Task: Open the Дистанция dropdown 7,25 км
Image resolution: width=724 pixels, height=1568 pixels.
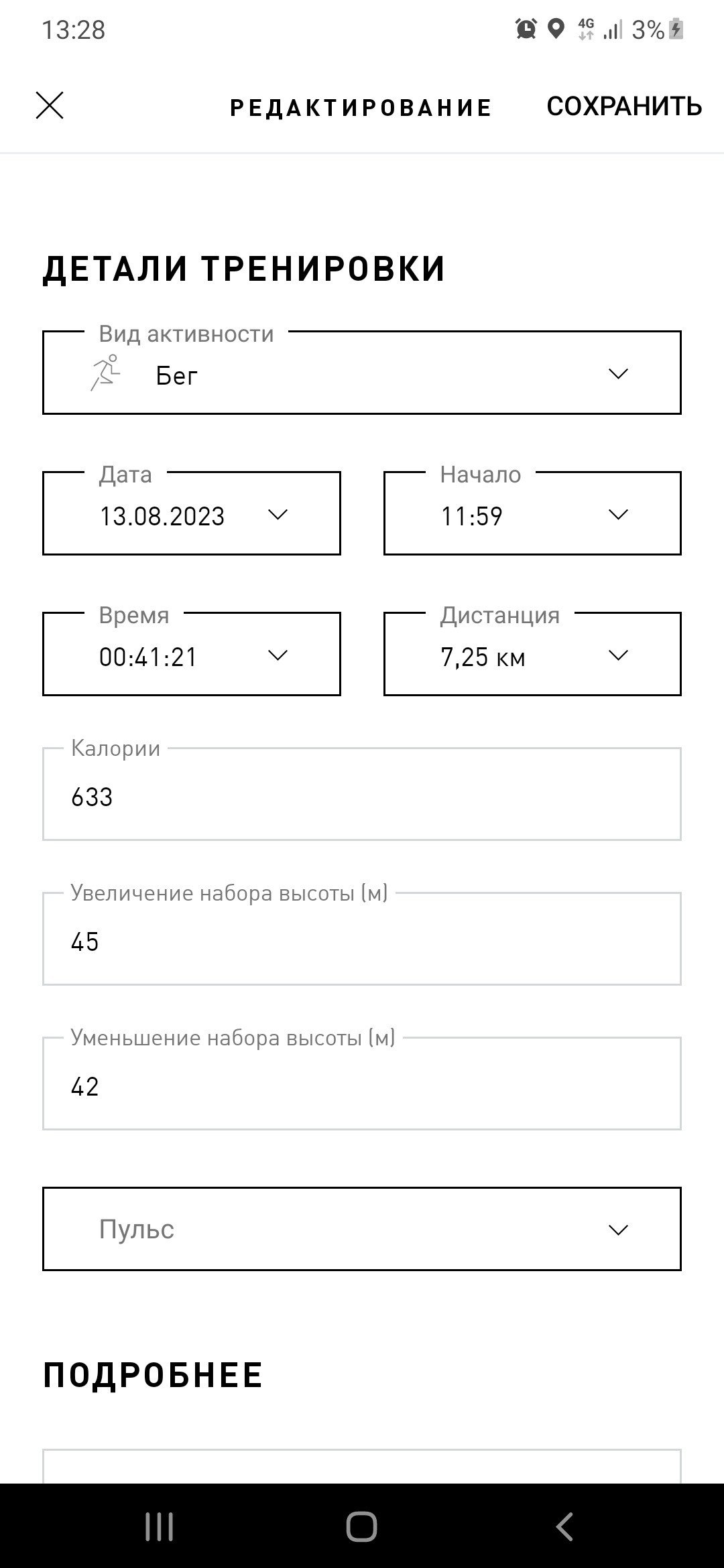Action: (532, 654)
